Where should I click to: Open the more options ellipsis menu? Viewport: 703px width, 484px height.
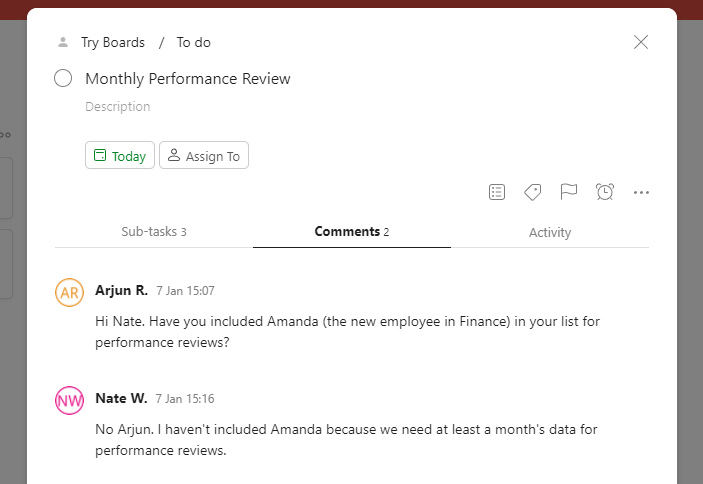[x=642, y=192]
